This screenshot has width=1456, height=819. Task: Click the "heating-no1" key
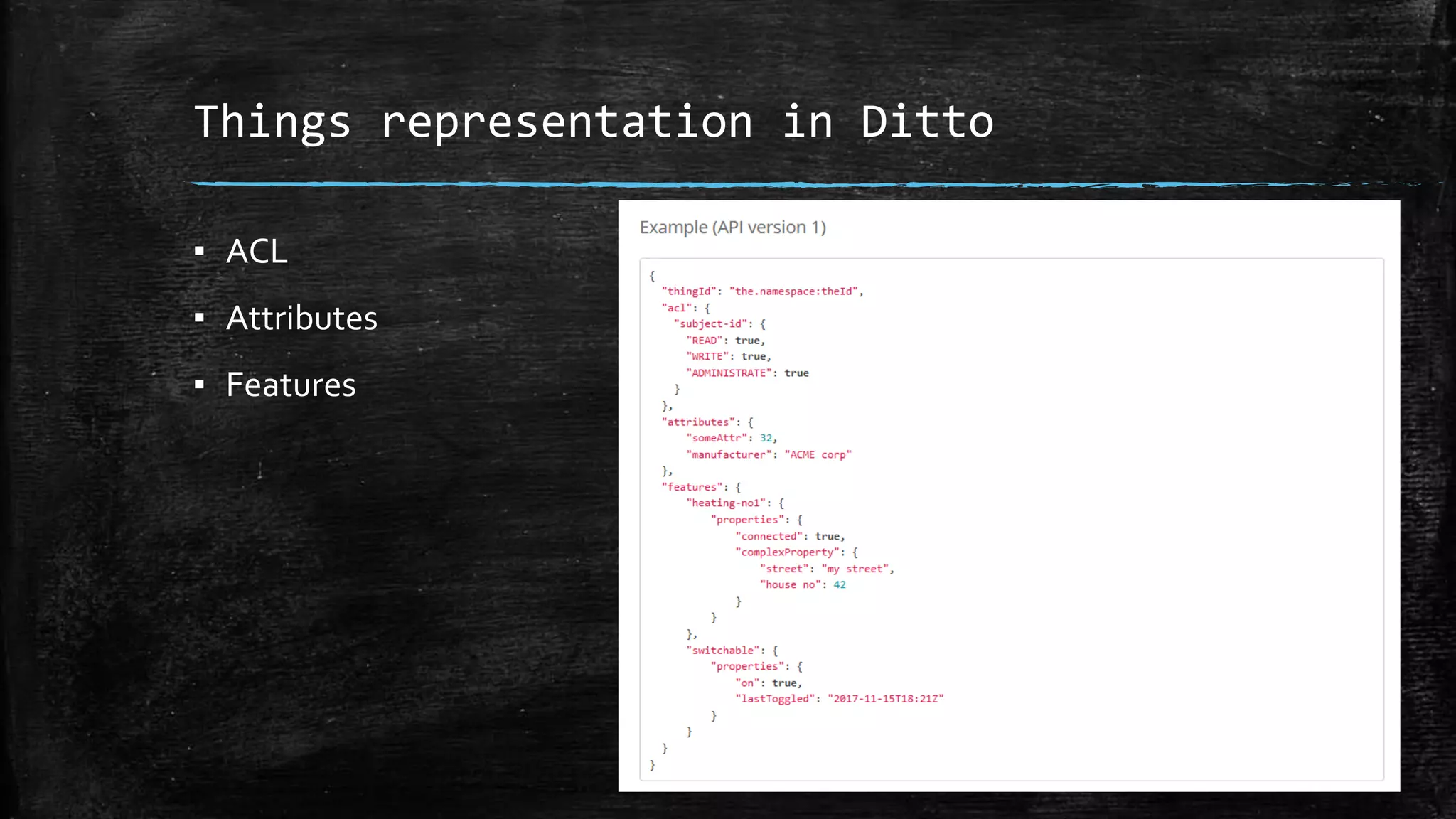pos(725,503)
